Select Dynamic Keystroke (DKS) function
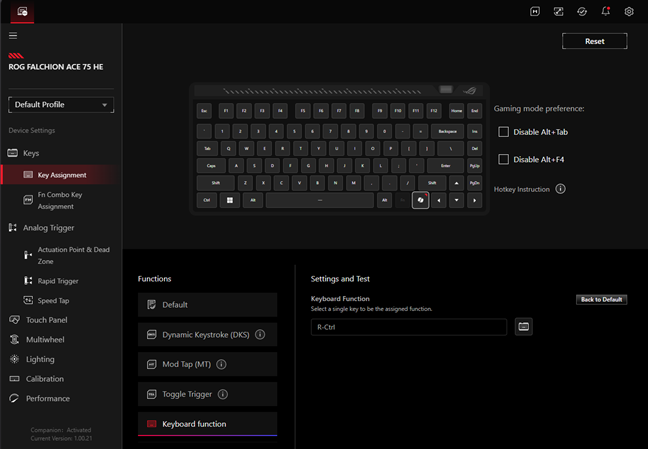The height and width of the screenshot is (449, 648). (207, 334)
